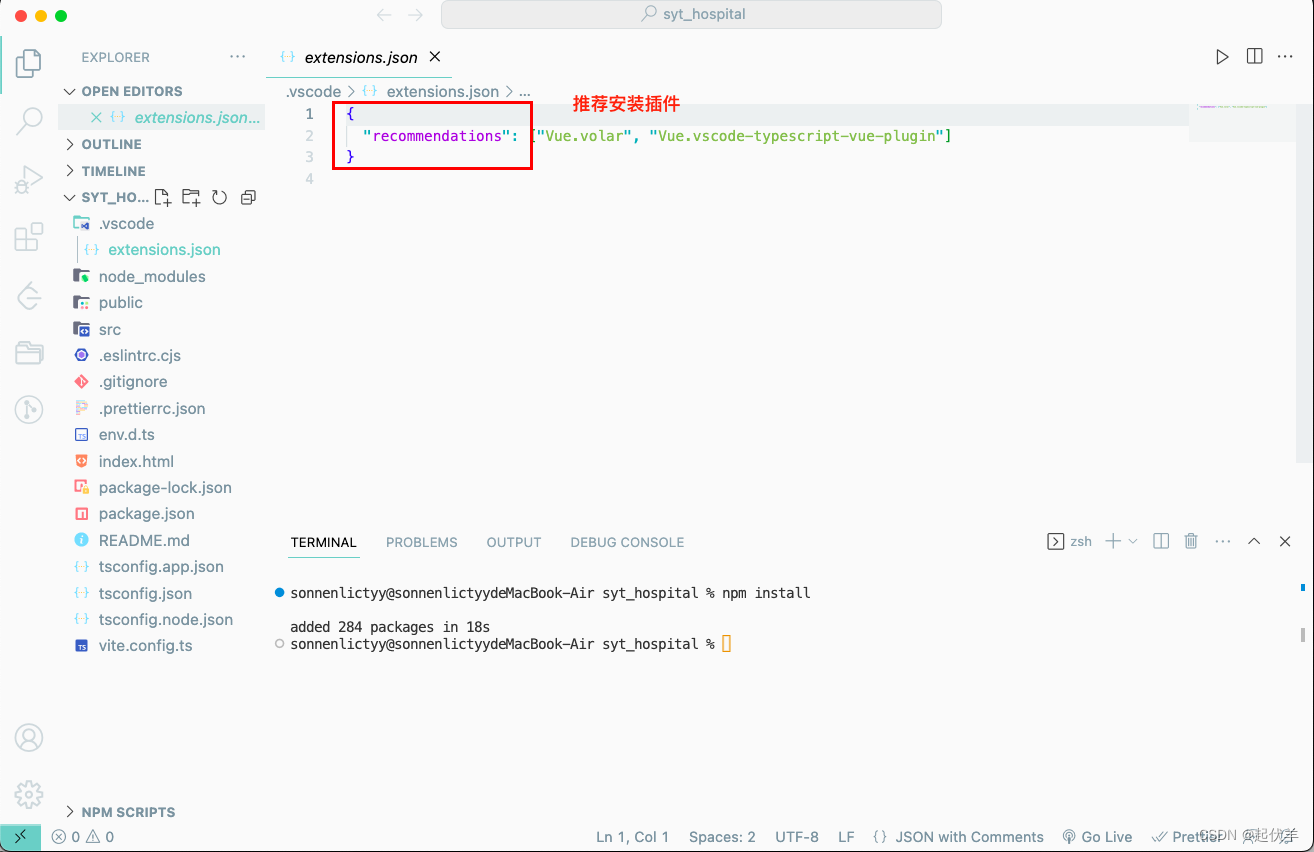This screenshot has width=1314, height=852.
Task: Collapse all folders in explorer
Action: pyautogui.click(x=249, y=197)
